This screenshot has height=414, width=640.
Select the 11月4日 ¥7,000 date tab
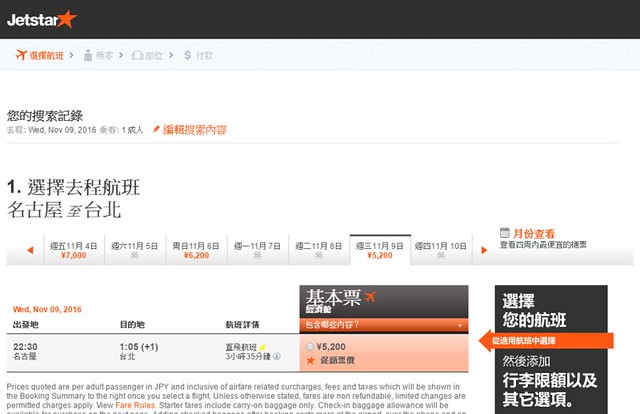[74, 250]
